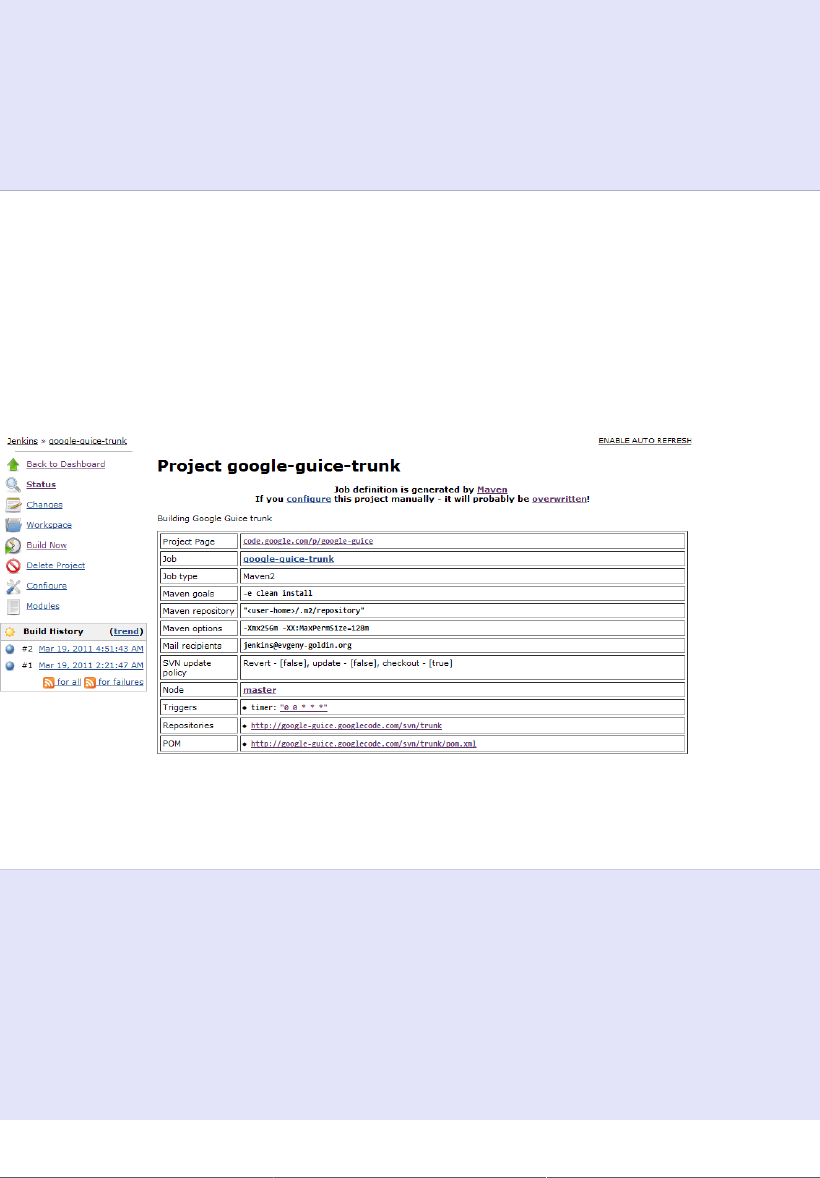Viewport: 820px width, 1178px height.
Task: Click the 'configure' link in the warning text
Action: [x=309, y=499]
